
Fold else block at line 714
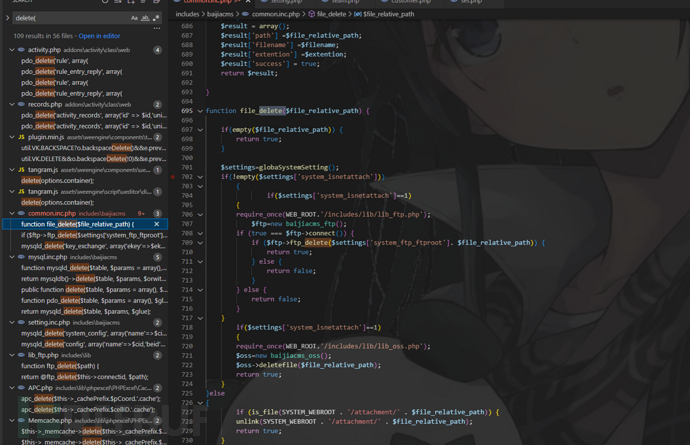[200, 290]
